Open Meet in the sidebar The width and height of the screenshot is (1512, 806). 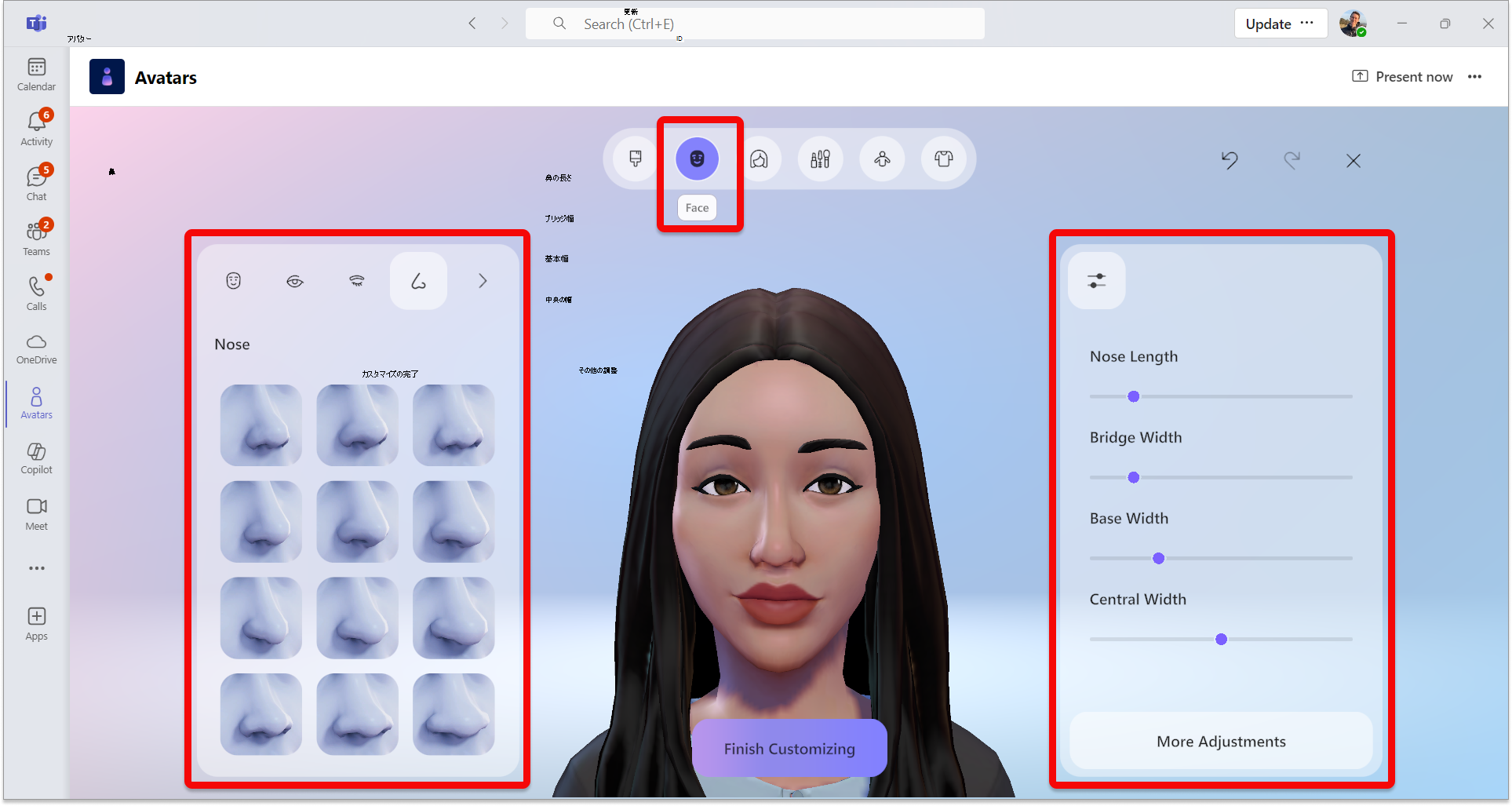[36, 514]
